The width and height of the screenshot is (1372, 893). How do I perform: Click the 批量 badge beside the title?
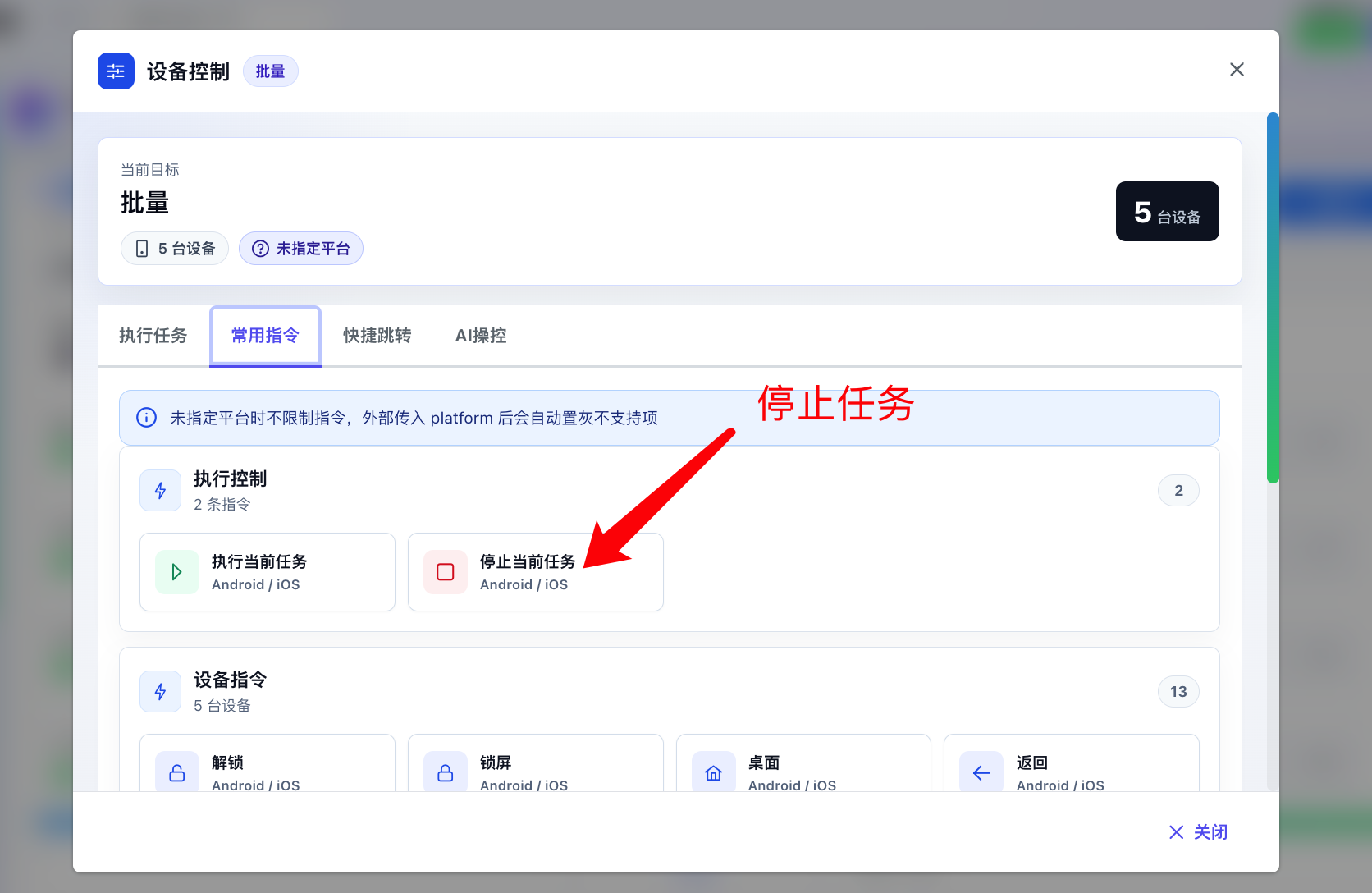click(270, 71)
